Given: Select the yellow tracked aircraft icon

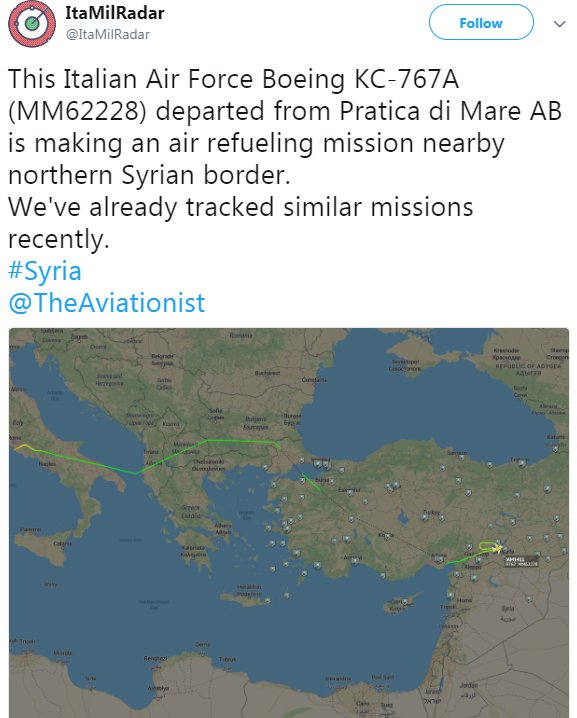Looking at the screenshot, I should pyautogui.click(x=498, y=548).
